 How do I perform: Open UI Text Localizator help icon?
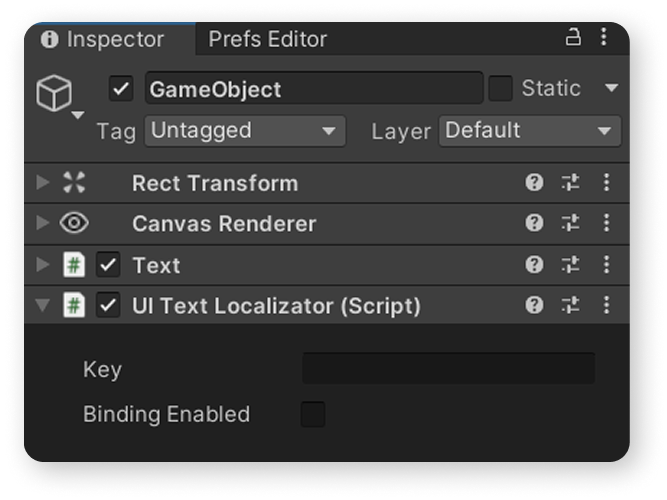(x=534, y=305)
